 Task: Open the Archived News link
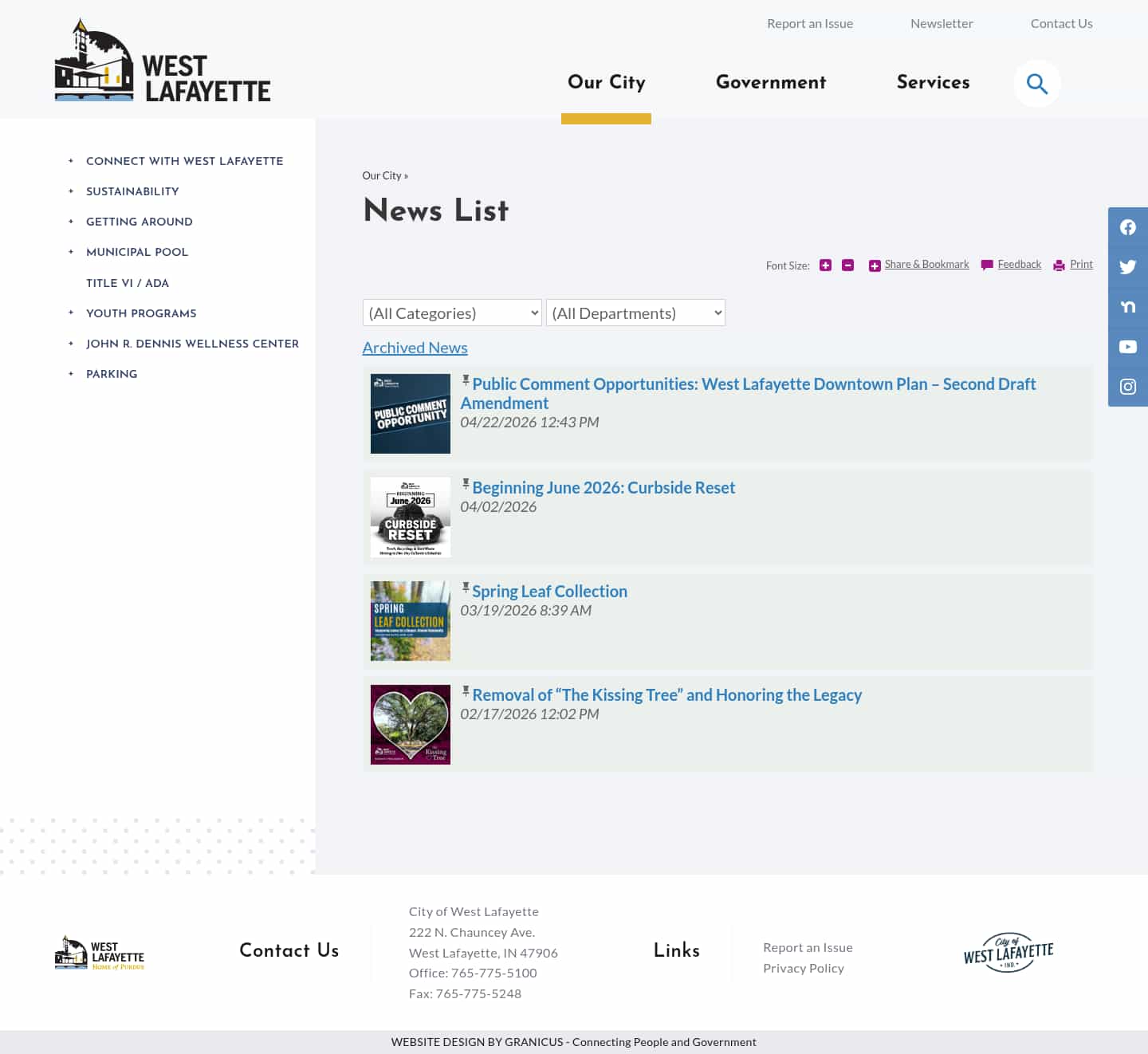(415, 348)
